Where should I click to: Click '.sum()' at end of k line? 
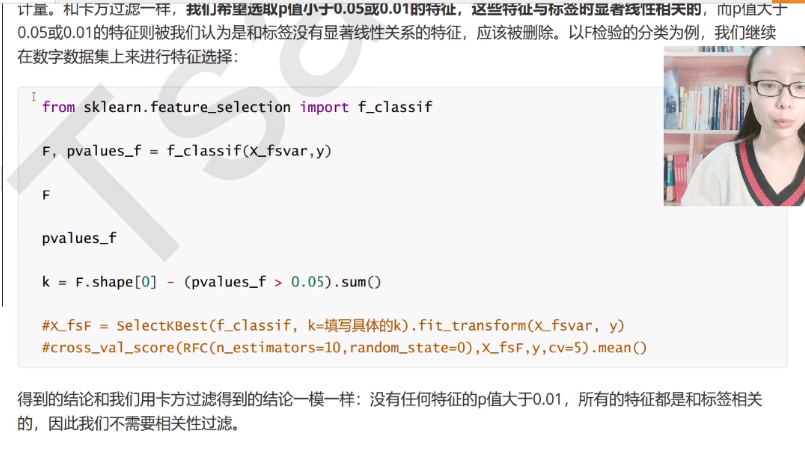[357, 282]
